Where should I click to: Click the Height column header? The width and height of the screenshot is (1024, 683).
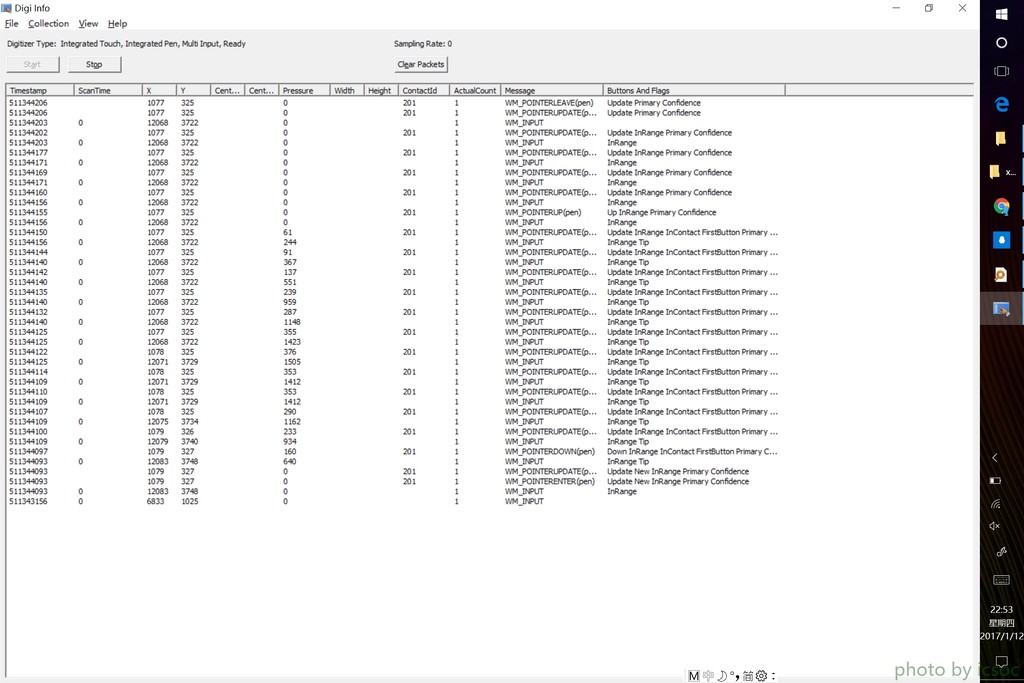point(381,90)
